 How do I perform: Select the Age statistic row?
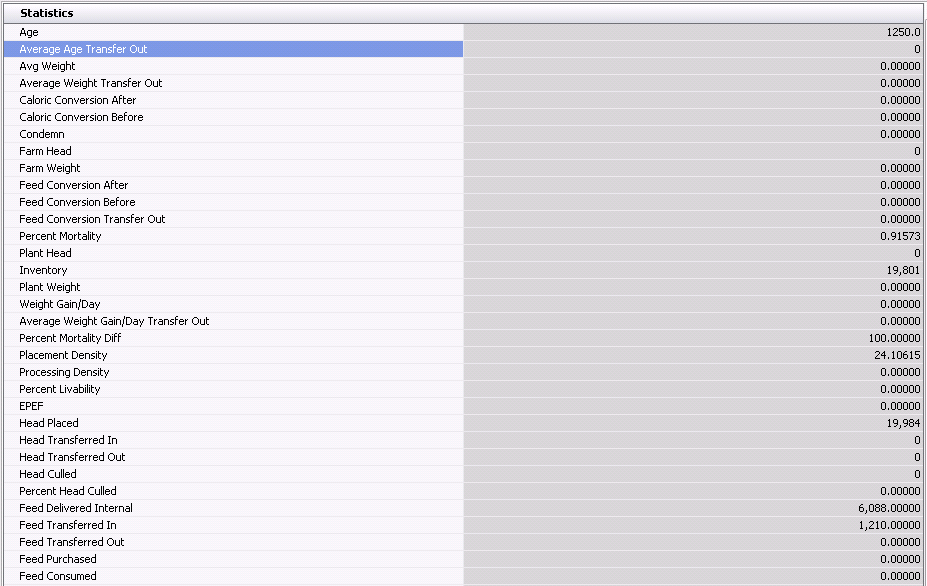(29, 32)
